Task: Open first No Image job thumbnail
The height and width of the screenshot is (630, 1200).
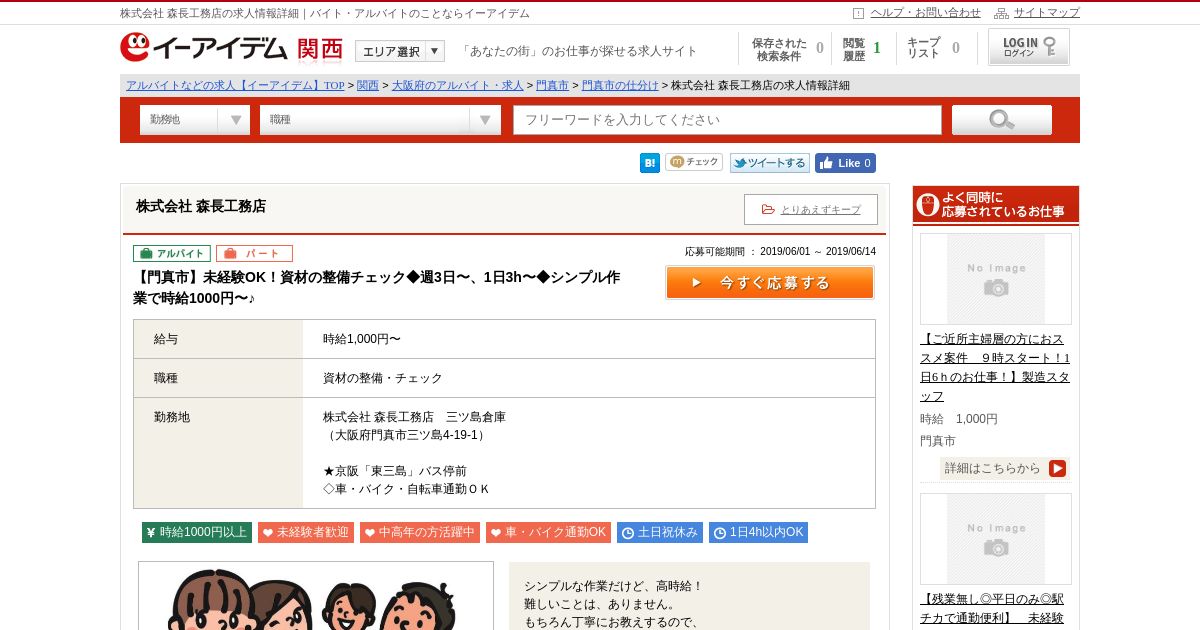Action: click(996, 279)
